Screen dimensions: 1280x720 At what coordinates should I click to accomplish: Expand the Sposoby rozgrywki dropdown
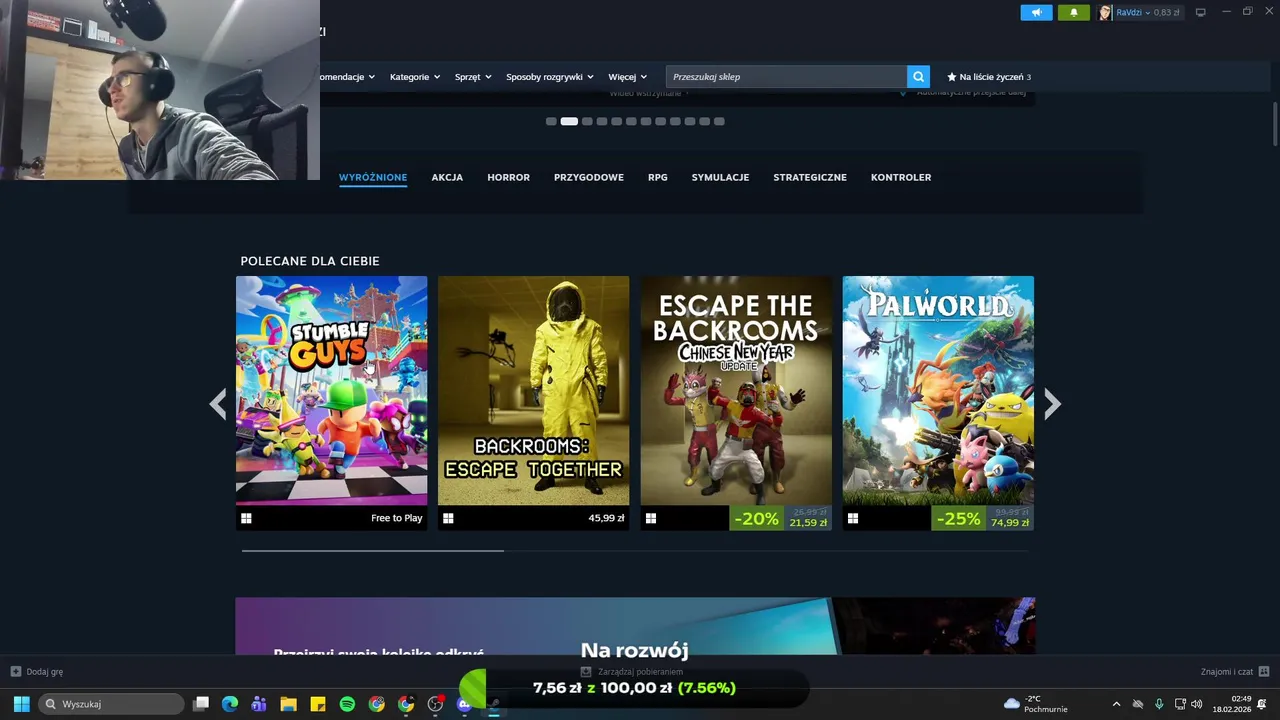pos(550,77)
